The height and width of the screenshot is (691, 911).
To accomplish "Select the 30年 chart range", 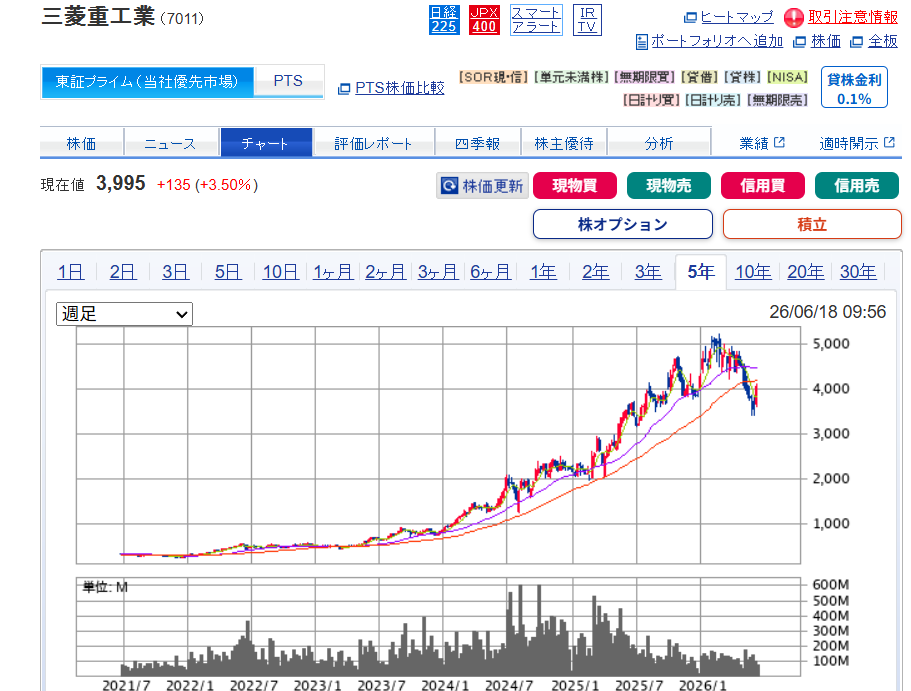I will pyautogui.click(x=858, y=271).
